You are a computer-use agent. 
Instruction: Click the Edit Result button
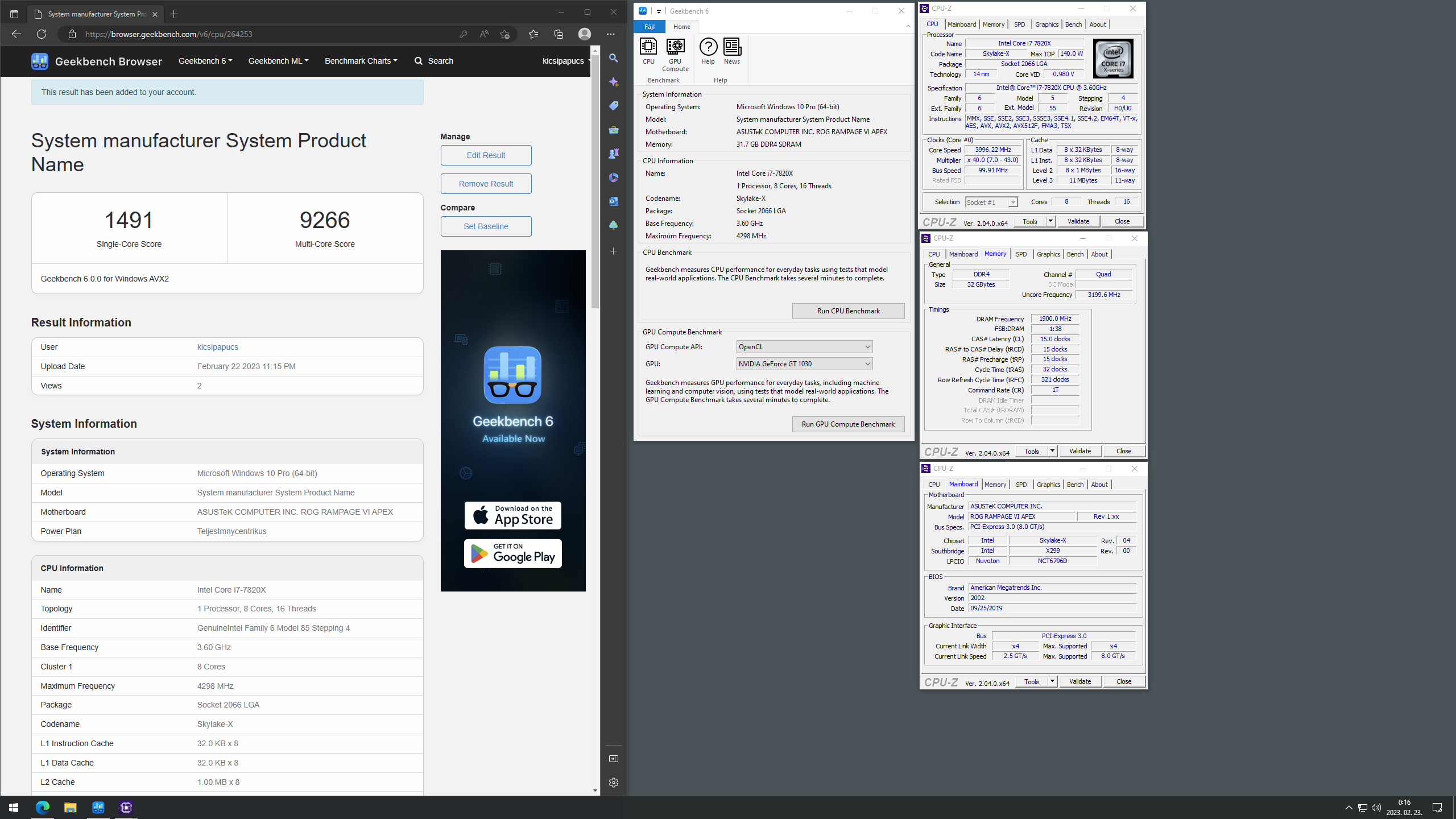(x=486, y=155)
